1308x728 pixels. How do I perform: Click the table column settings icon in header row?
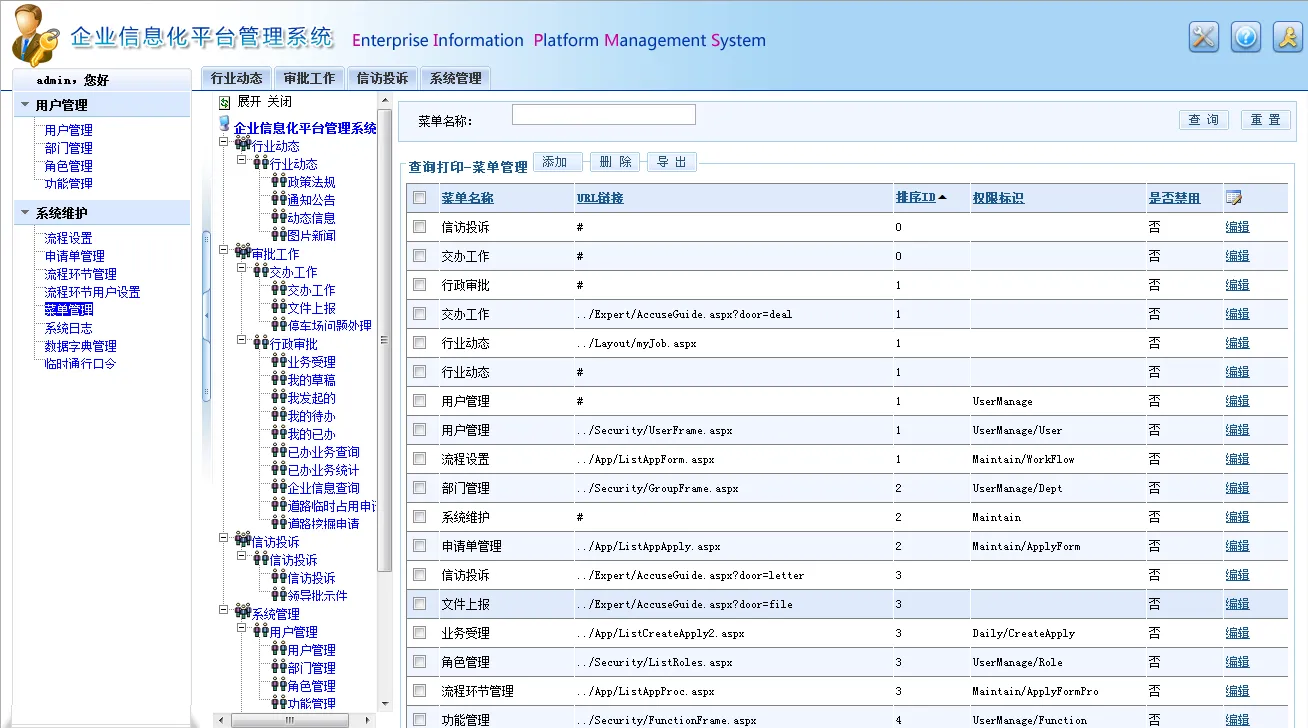[1233, 198]
